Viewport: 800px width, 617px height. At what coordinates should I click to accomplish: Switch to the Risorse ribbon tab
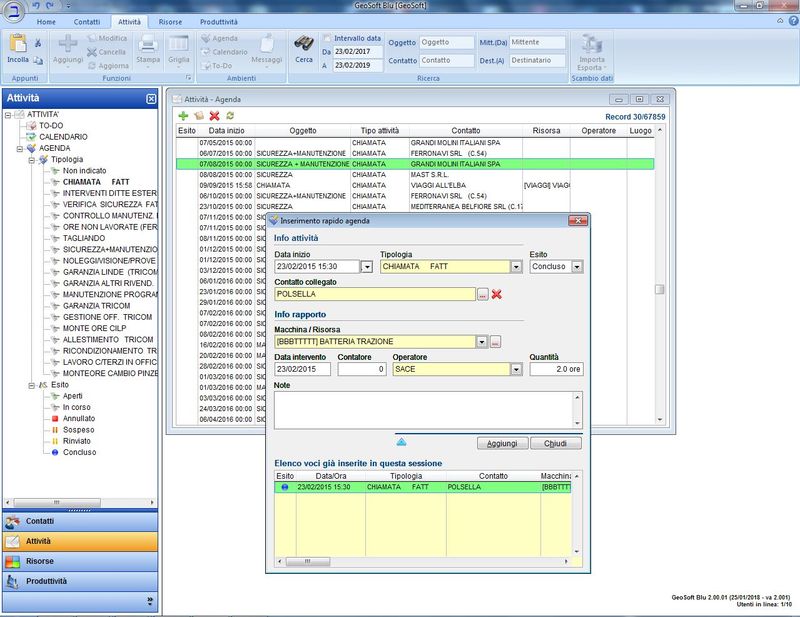point(168,21)
